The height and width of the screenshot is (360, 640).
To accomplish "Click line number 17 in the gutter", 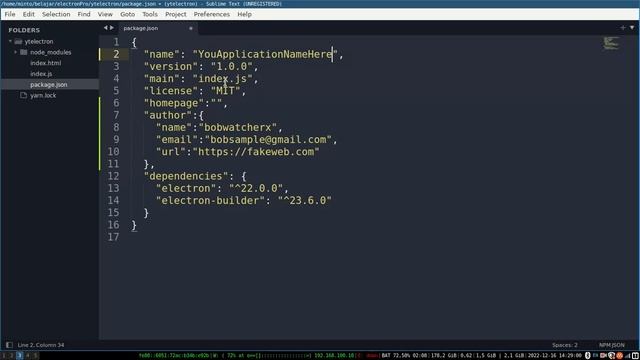I will [113, 237].
